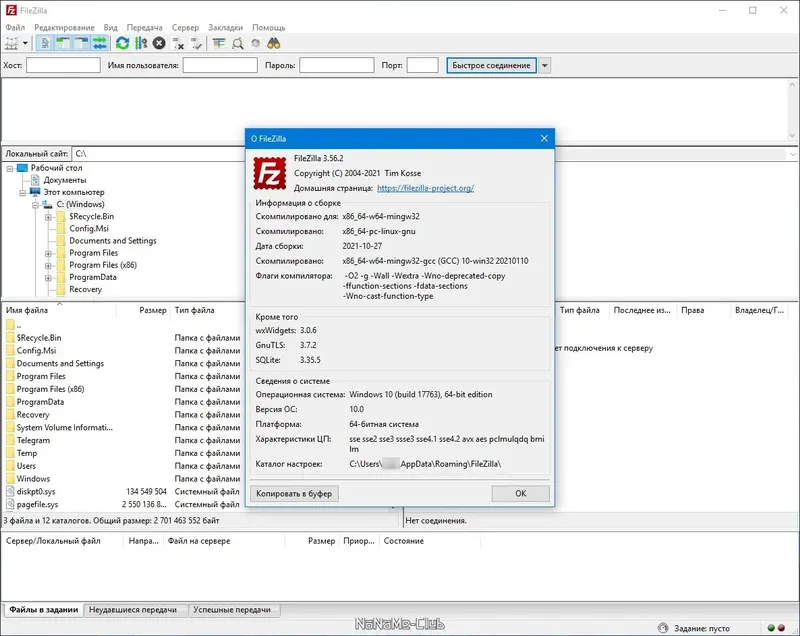
Task: Click the Users folder icon in file list
Action: [x=10, y=466]
